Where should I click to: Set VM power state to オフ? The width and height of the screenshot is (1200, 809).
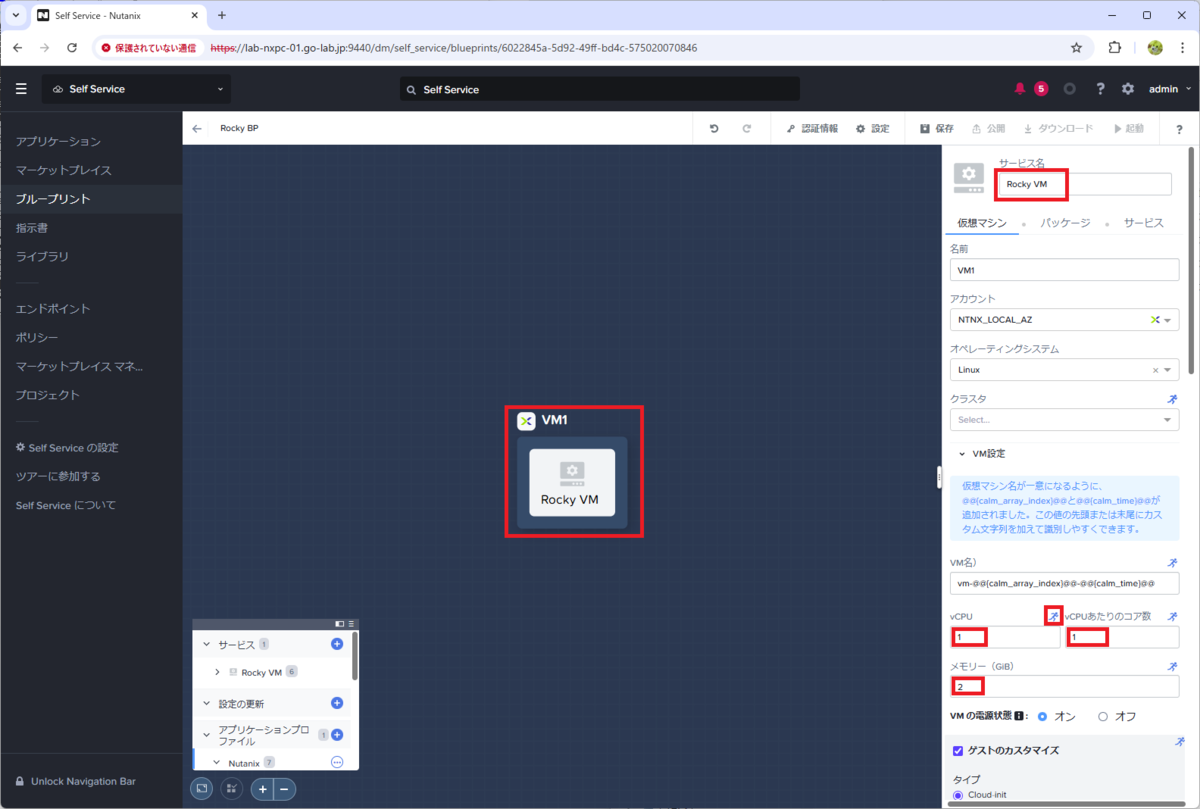point(1103,716)
